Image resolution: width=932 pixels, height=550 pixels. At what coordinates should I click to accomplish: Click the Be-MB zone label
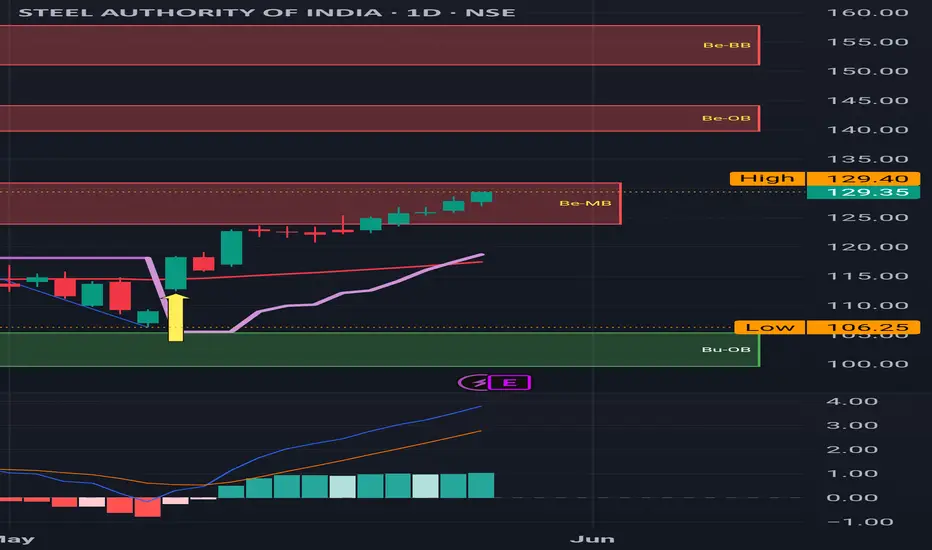[x=585, y=203]
